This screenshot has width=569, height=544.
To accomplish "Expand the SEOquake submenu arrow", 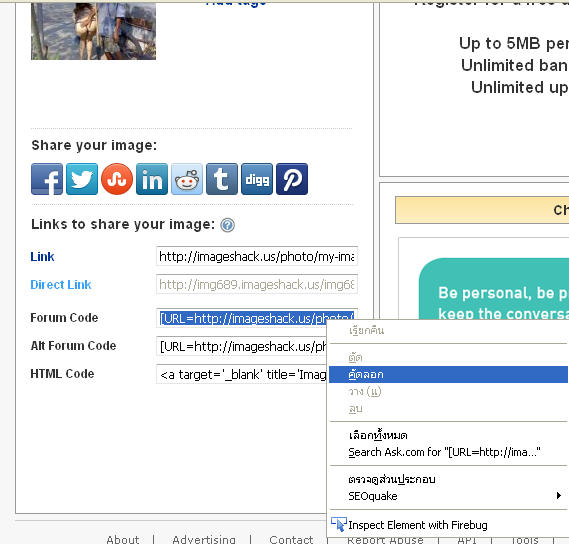I will (x=558, y=496).
